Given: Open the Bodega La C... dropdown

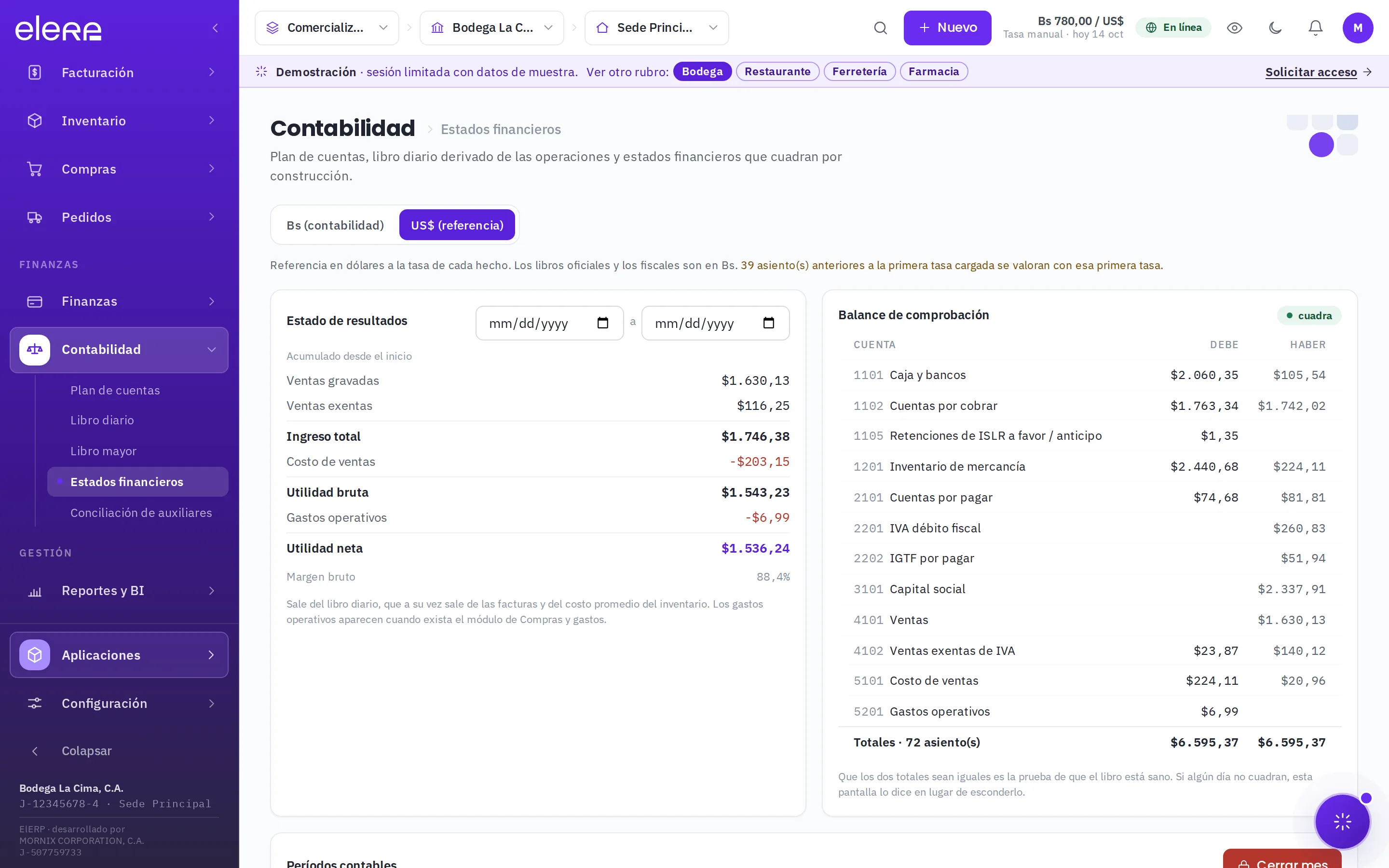Looking at the screenshot, I should (491, 28).
